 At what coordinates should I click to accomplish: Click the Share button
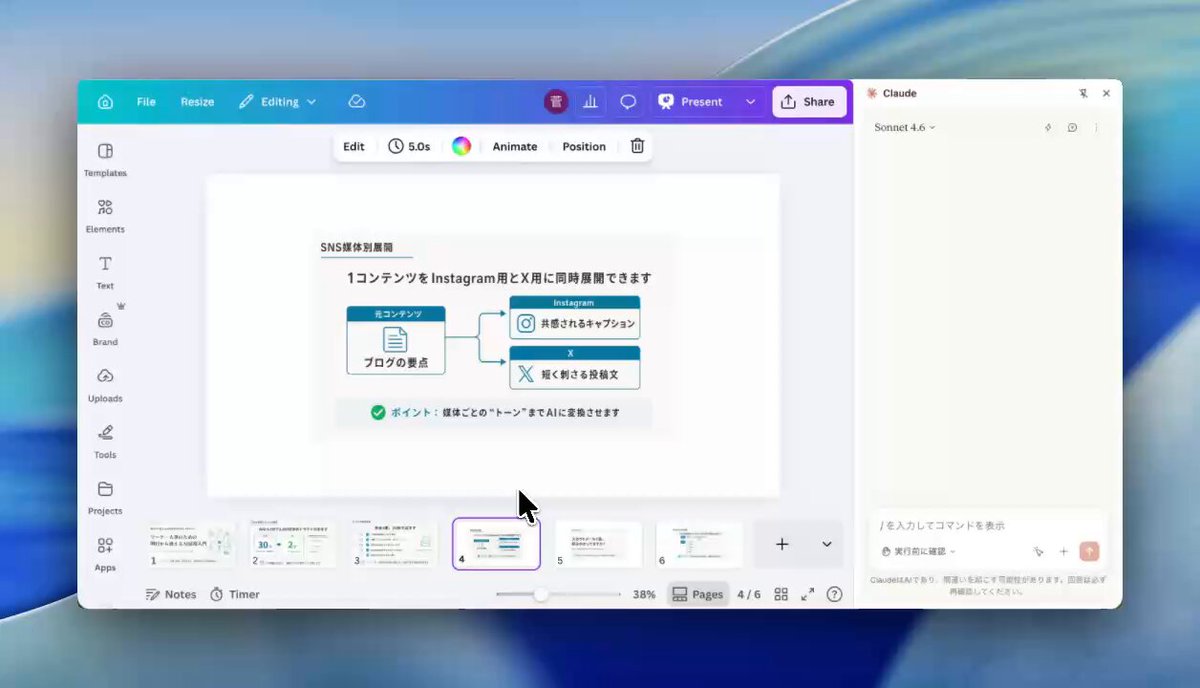click(x=808, y=102)
